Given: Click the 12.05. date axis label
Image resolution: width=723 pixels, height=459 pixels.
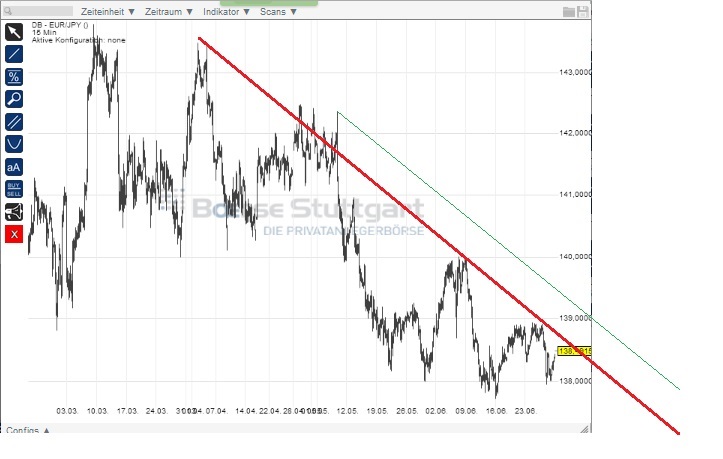Looking at the screenshot, I should [347, 411].
